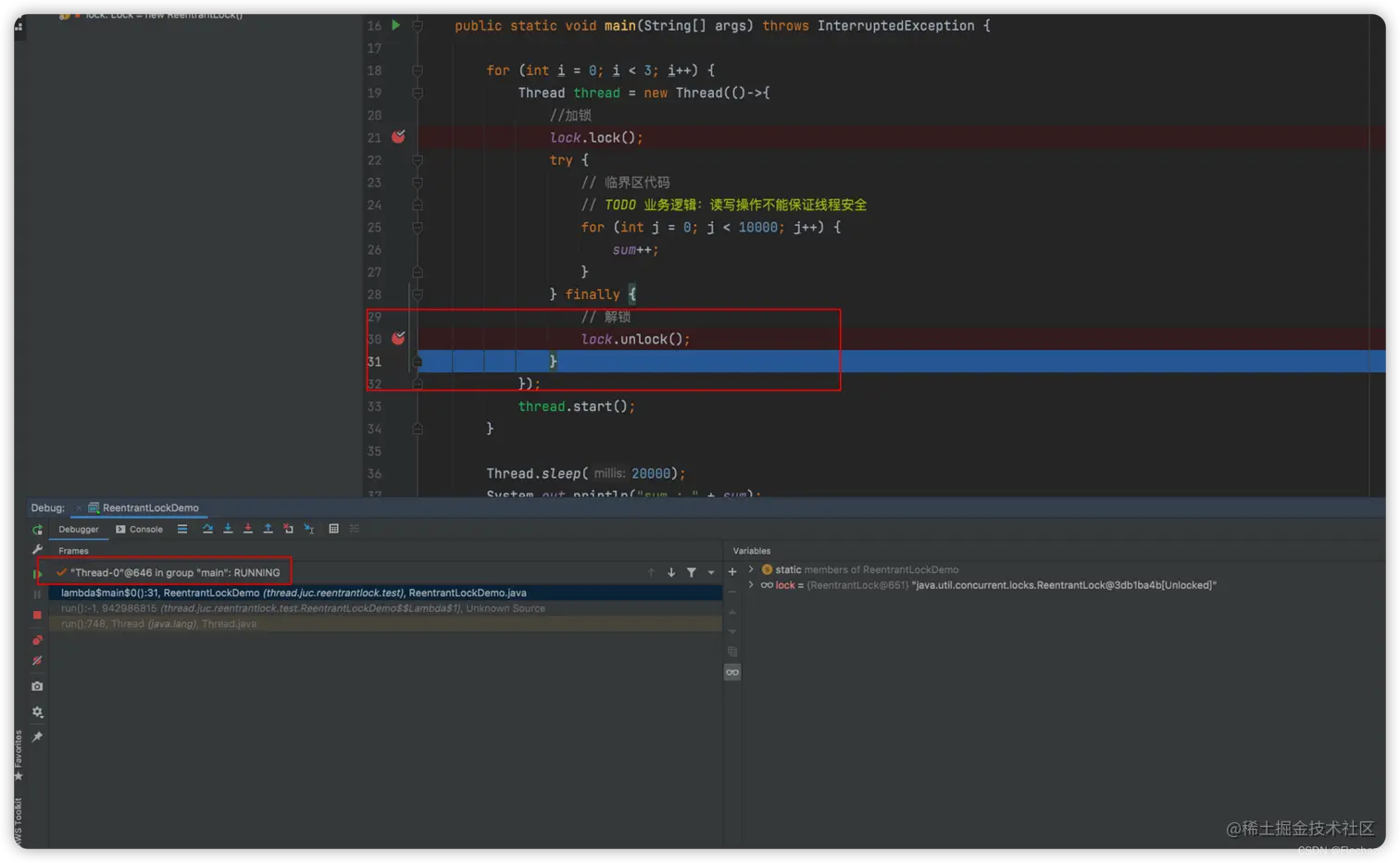
Task: Click the Trace Current Stream Chain icon
Action: [355, 529]
